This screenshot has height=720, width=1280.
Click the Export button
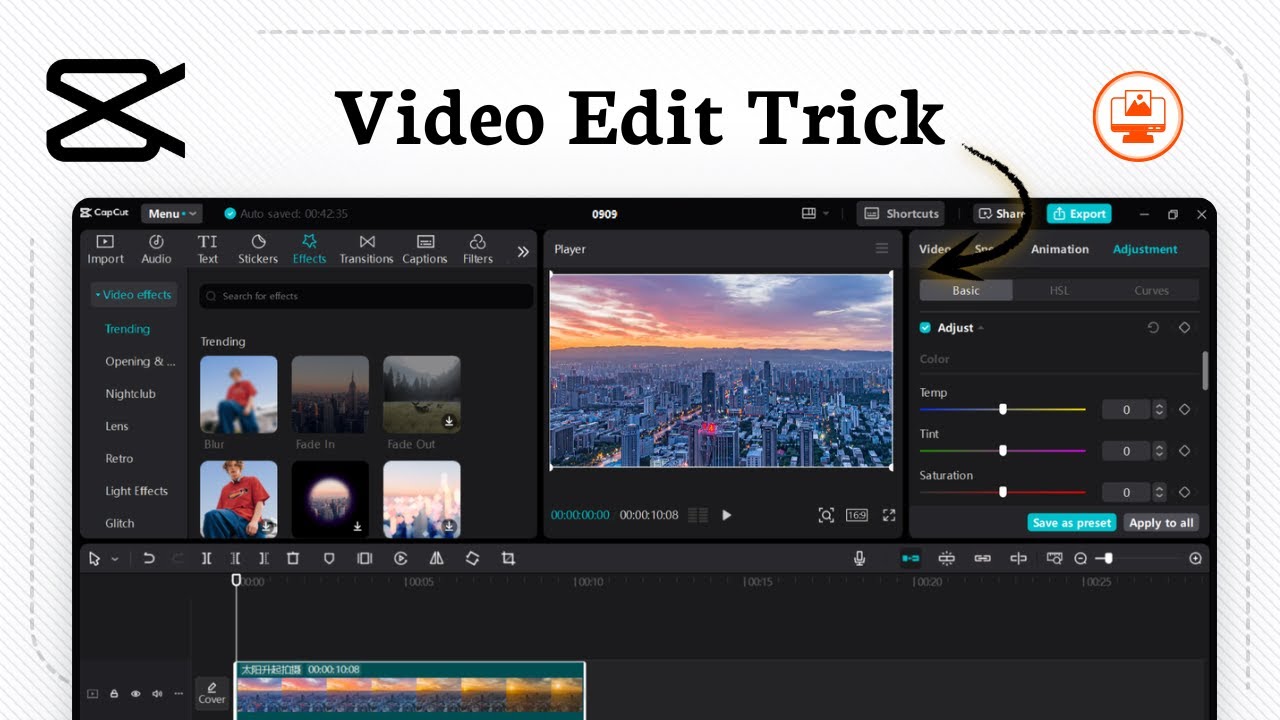coord(1079,213)
